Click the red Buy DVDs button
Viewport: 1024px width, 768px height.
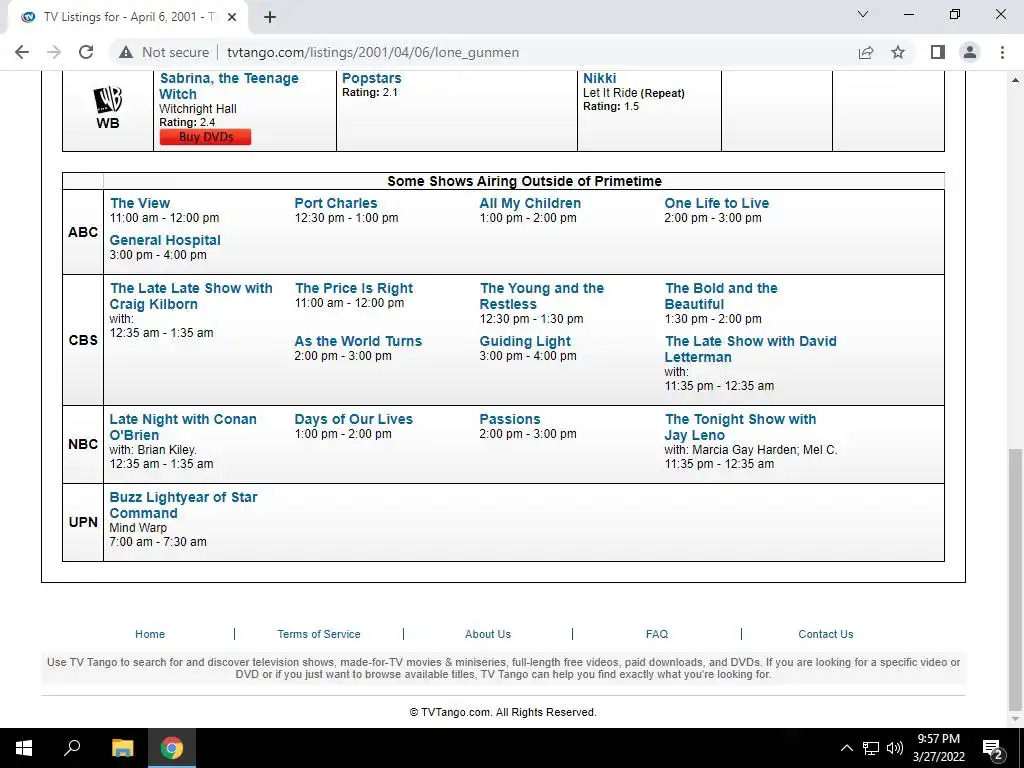point(205,136)
